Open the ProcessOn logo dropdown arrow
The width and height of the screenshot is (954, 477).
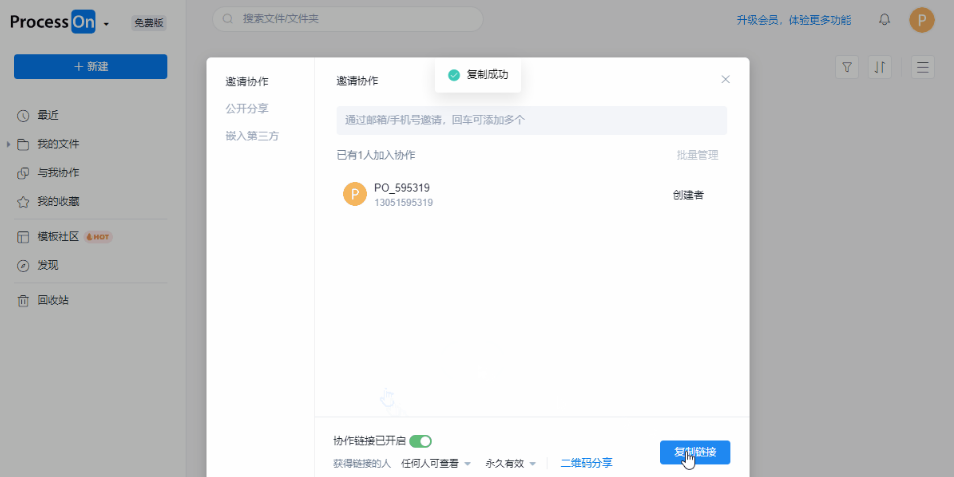(106, 24)
